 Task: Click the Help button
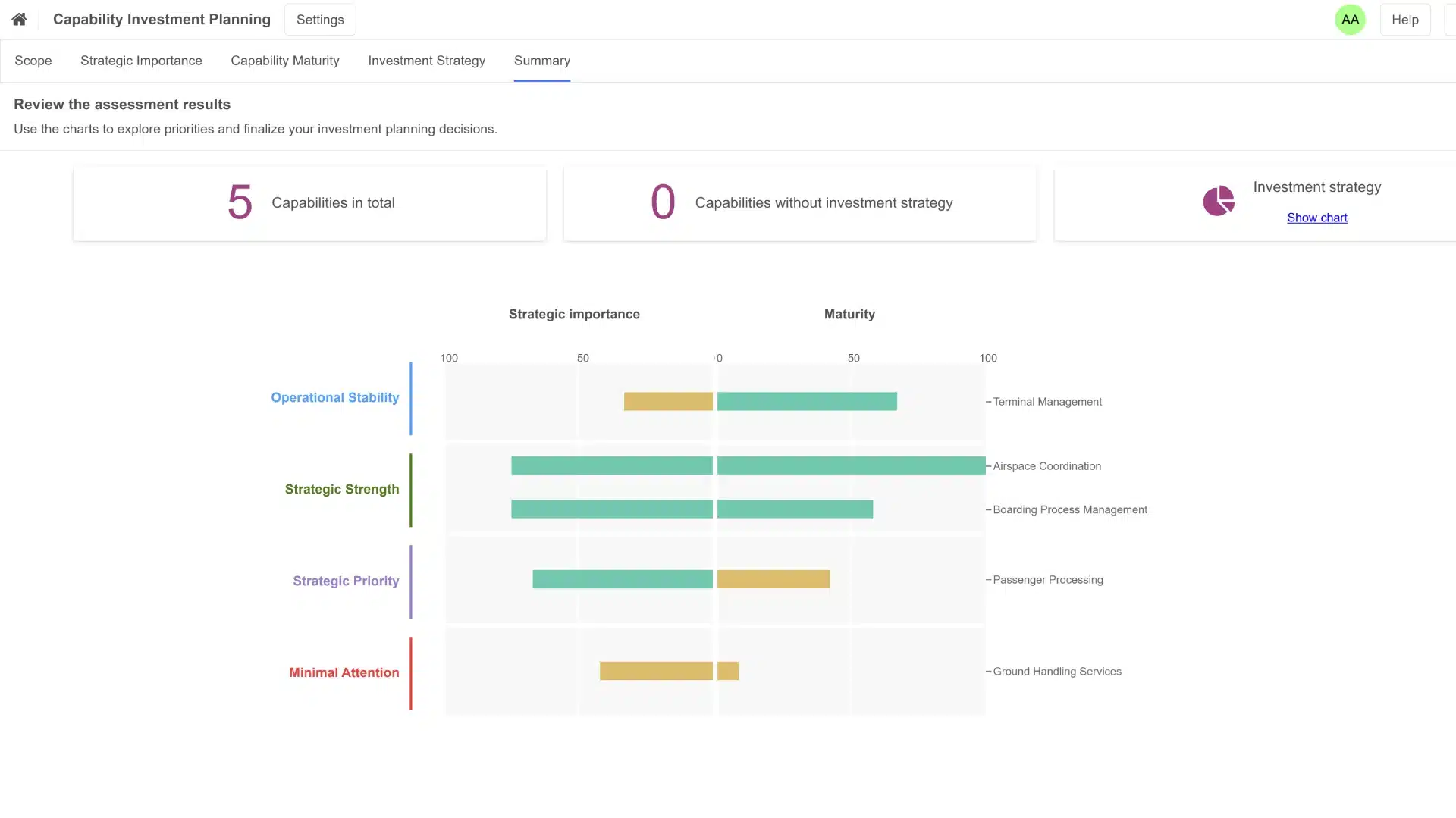[x=1404, y=20]
